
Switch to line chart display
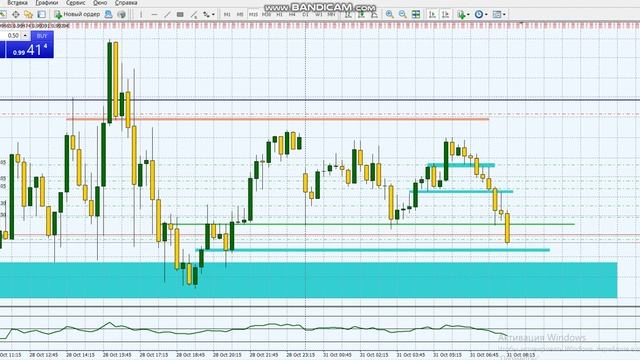click(374, 15)
